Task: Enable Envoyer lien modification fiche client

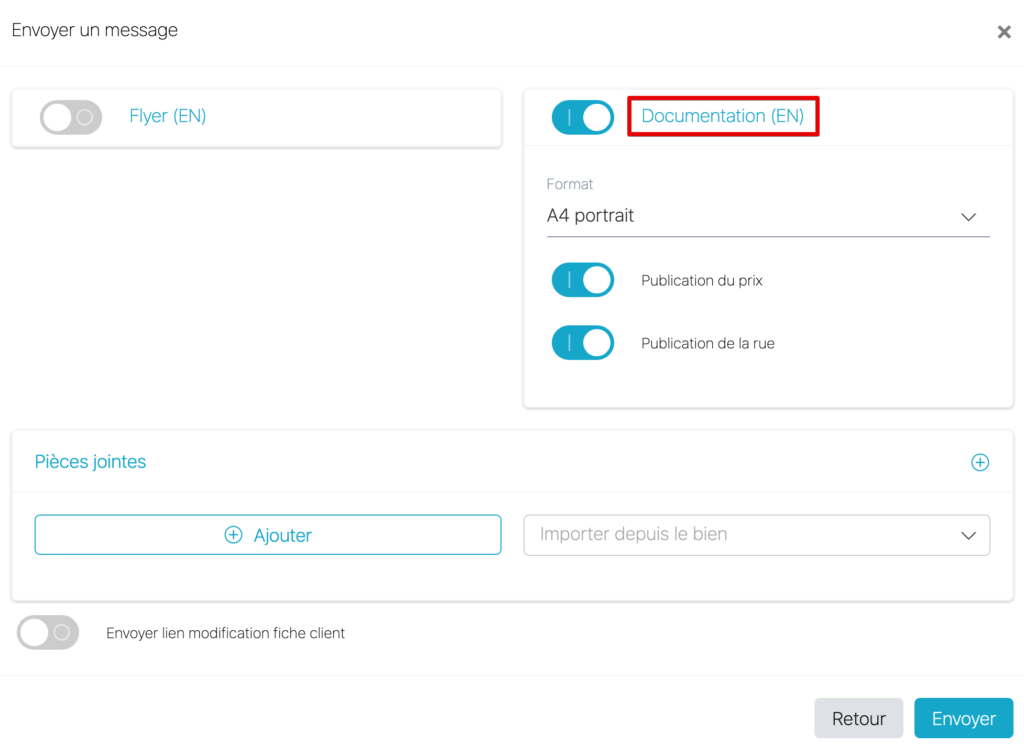Action: [48, 632]
